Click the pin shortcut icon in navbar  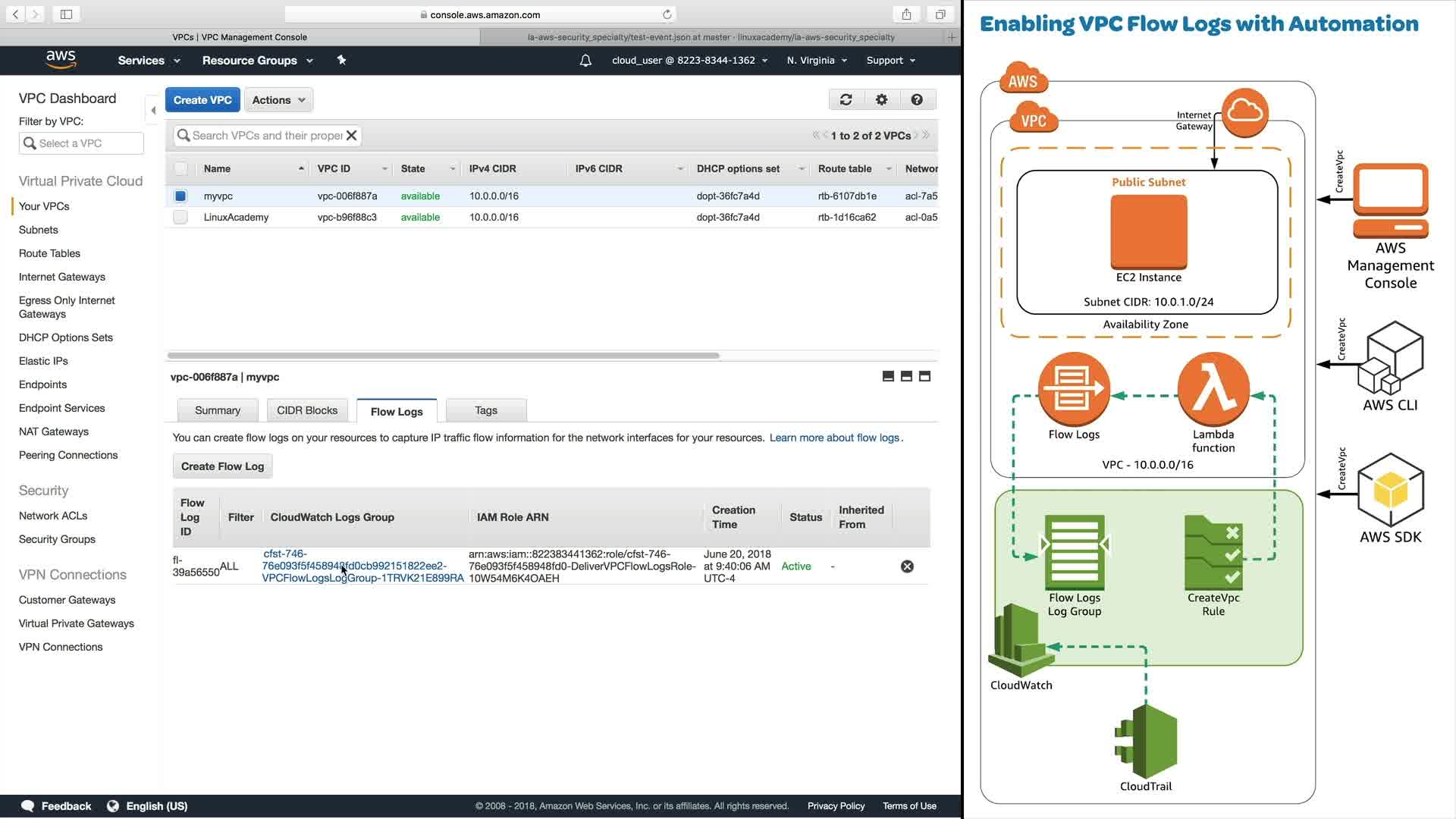click(x=341, y=60)
